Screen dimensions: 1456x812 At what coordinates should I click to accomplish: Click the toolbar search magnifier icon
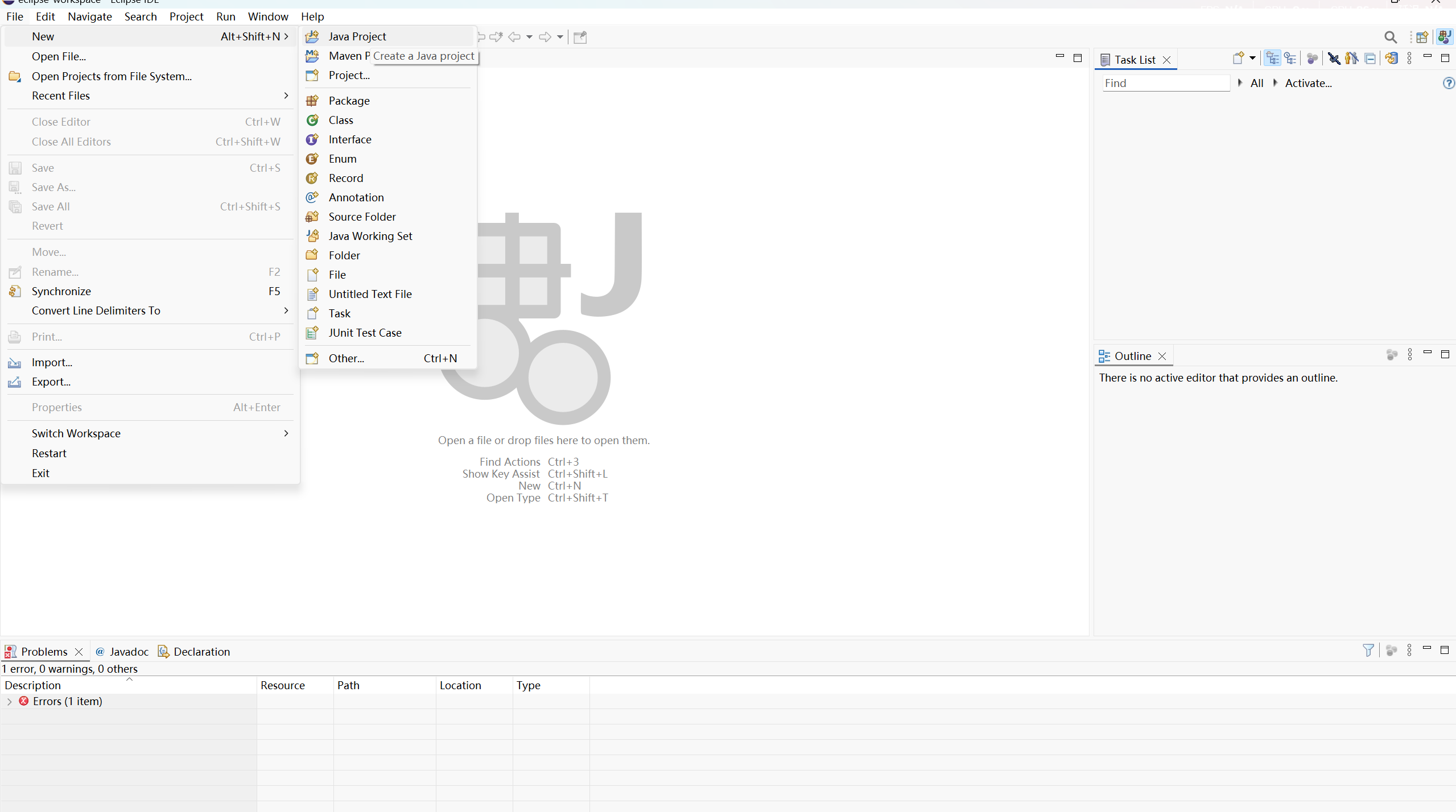pyautogui.click(x=1390, y=38)
